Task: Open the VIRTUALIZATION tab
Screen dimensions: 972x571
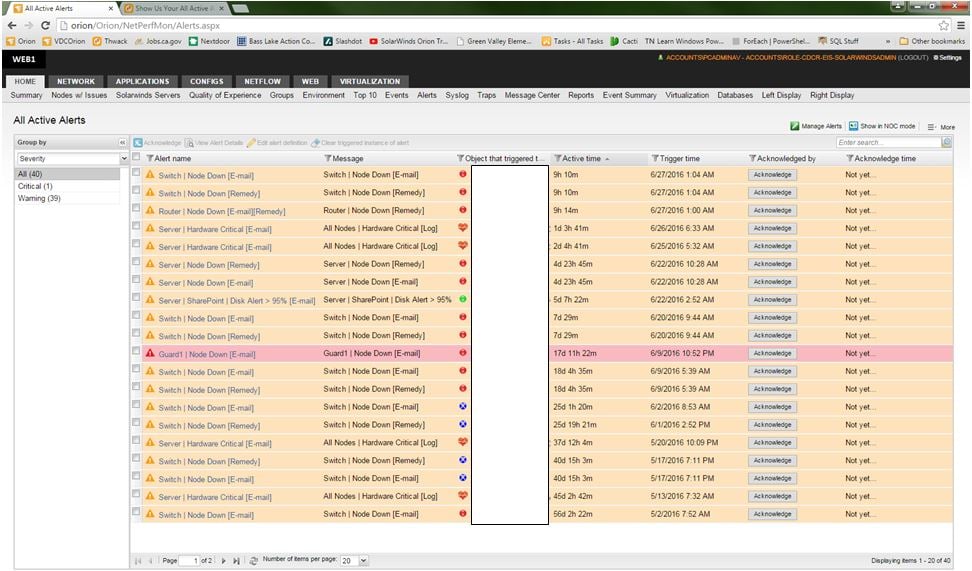Action: tap(369, 81)
